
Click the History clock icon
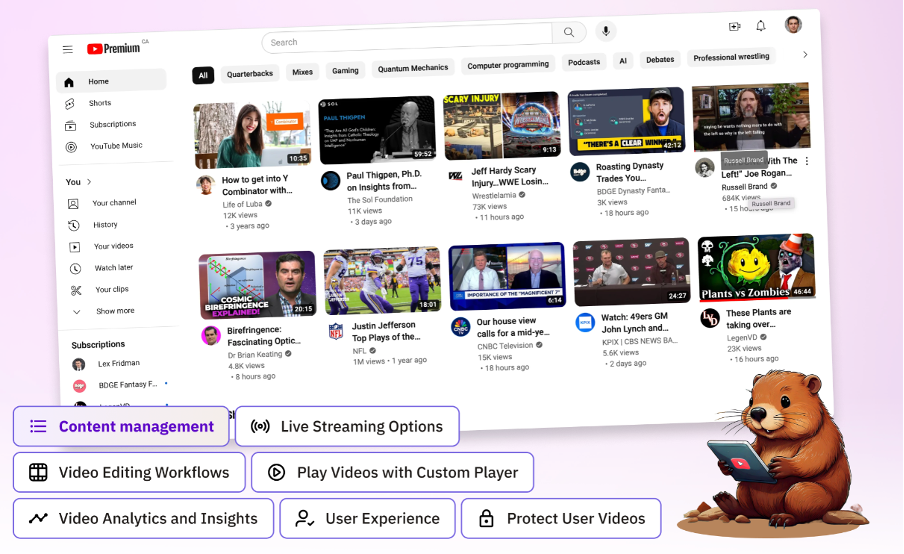[x=74, y=225]
